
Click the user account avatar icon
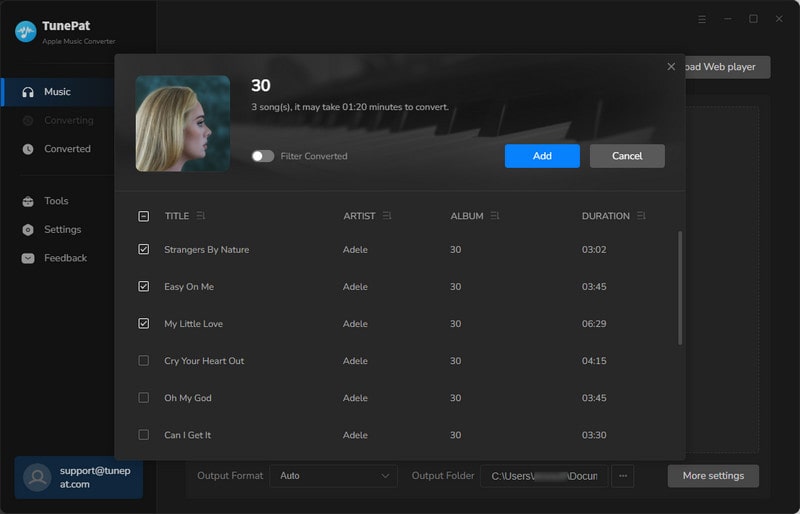click(37, 477)
